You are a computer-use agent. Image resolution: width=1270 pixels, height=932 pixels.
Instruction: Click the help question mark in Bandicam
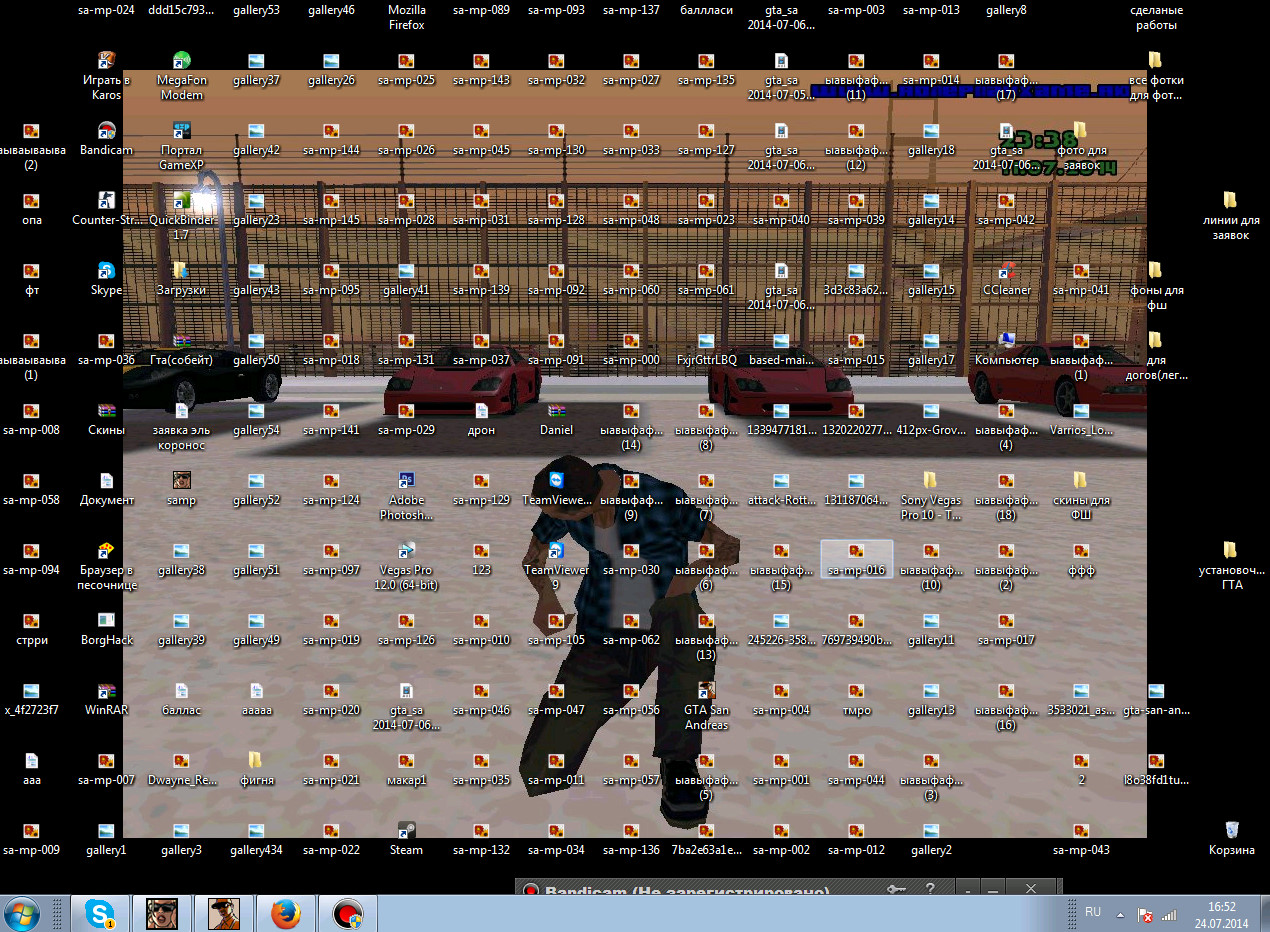point(930,889)
